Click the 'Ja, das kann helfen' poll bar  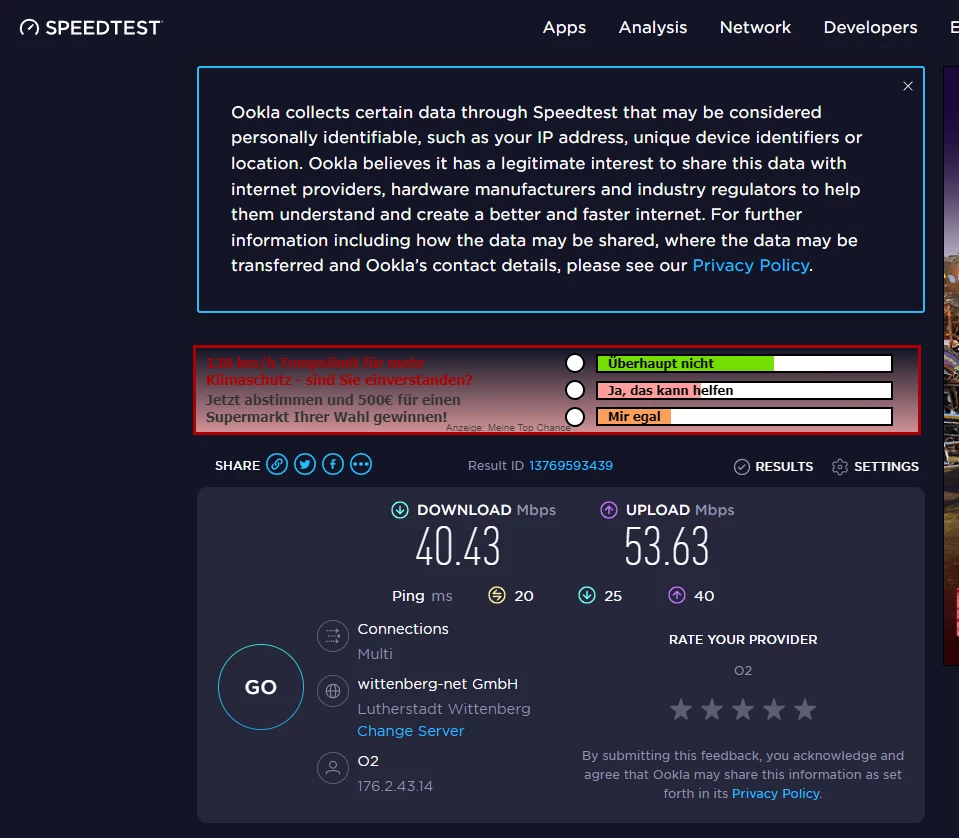(744, 390)
